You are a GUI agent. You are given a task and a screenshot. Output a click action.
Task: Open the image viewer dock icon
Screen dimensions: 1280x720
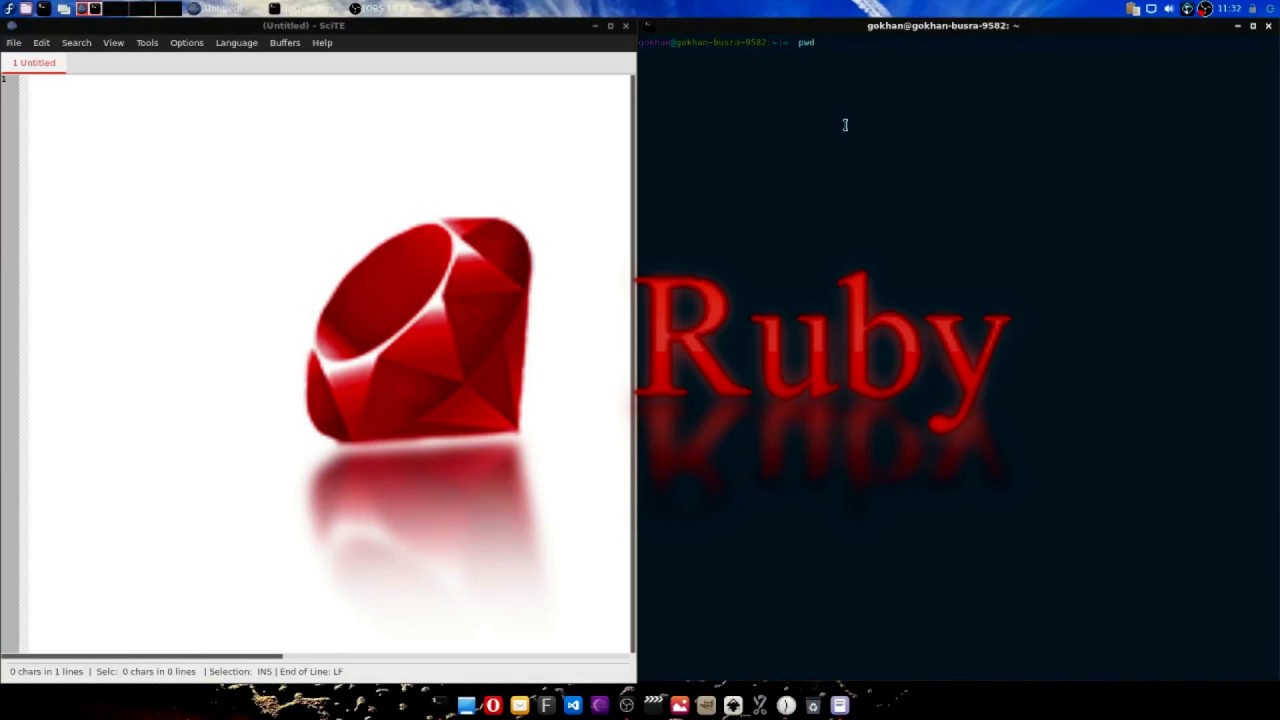(x=679, y=706)
